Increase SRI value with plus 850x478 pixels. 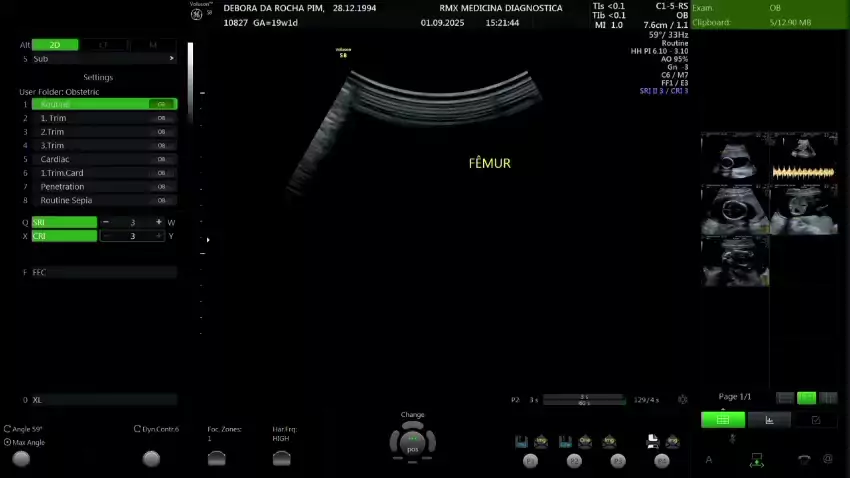pos(158,222)
